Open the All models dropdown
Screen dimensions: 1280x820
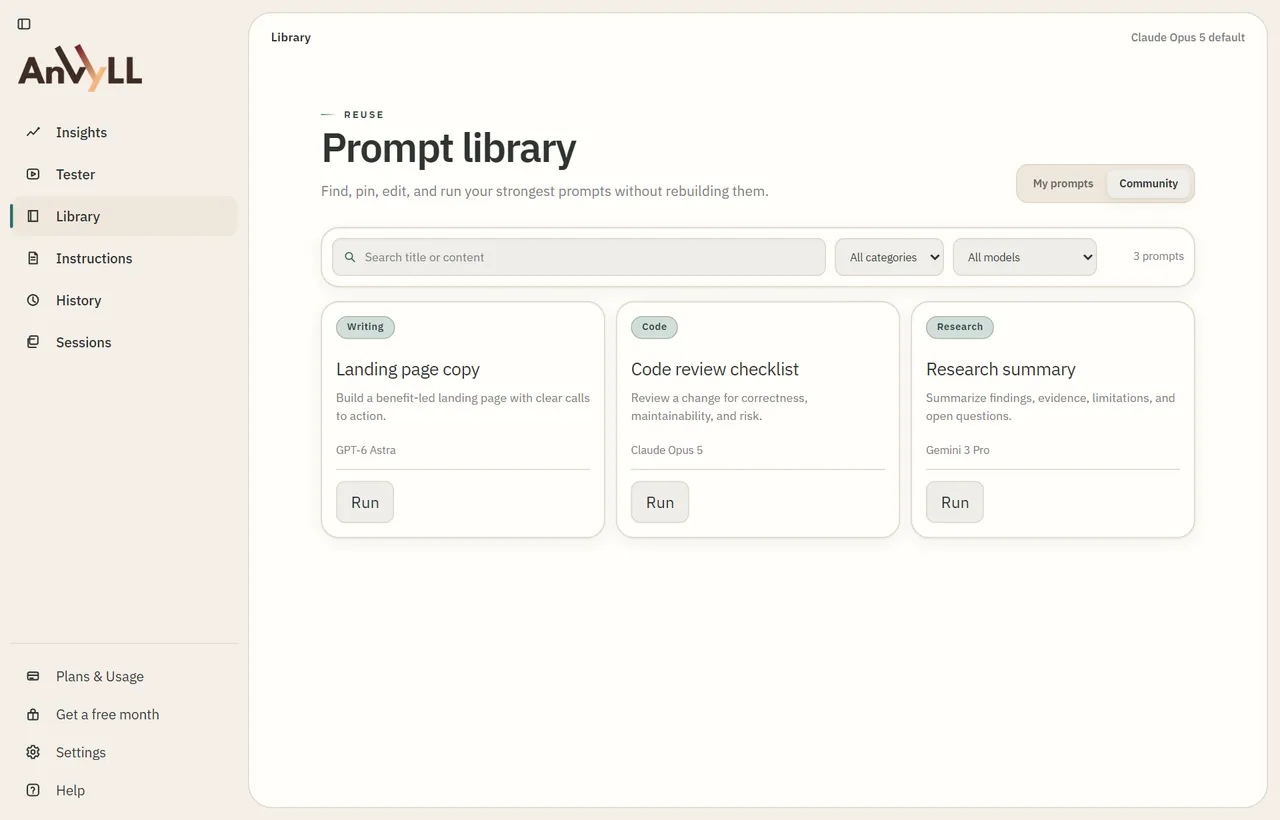point(1025,257)
